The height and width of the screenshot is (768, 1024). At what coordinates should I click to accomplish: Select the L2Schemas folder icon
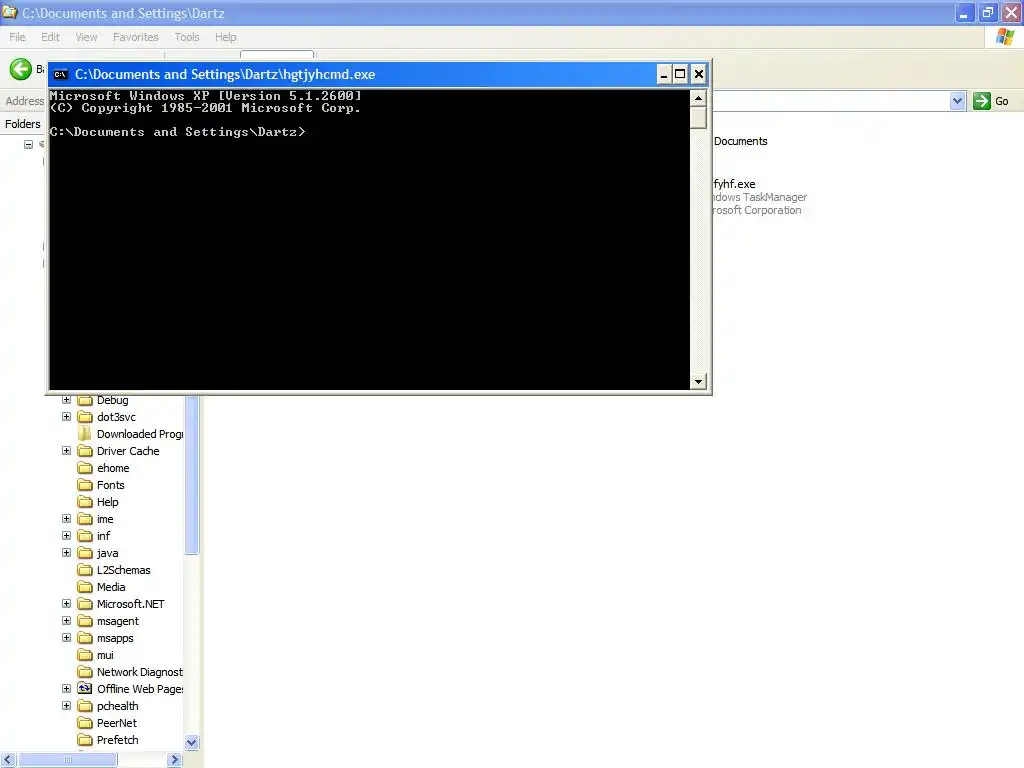pos(85,569)
